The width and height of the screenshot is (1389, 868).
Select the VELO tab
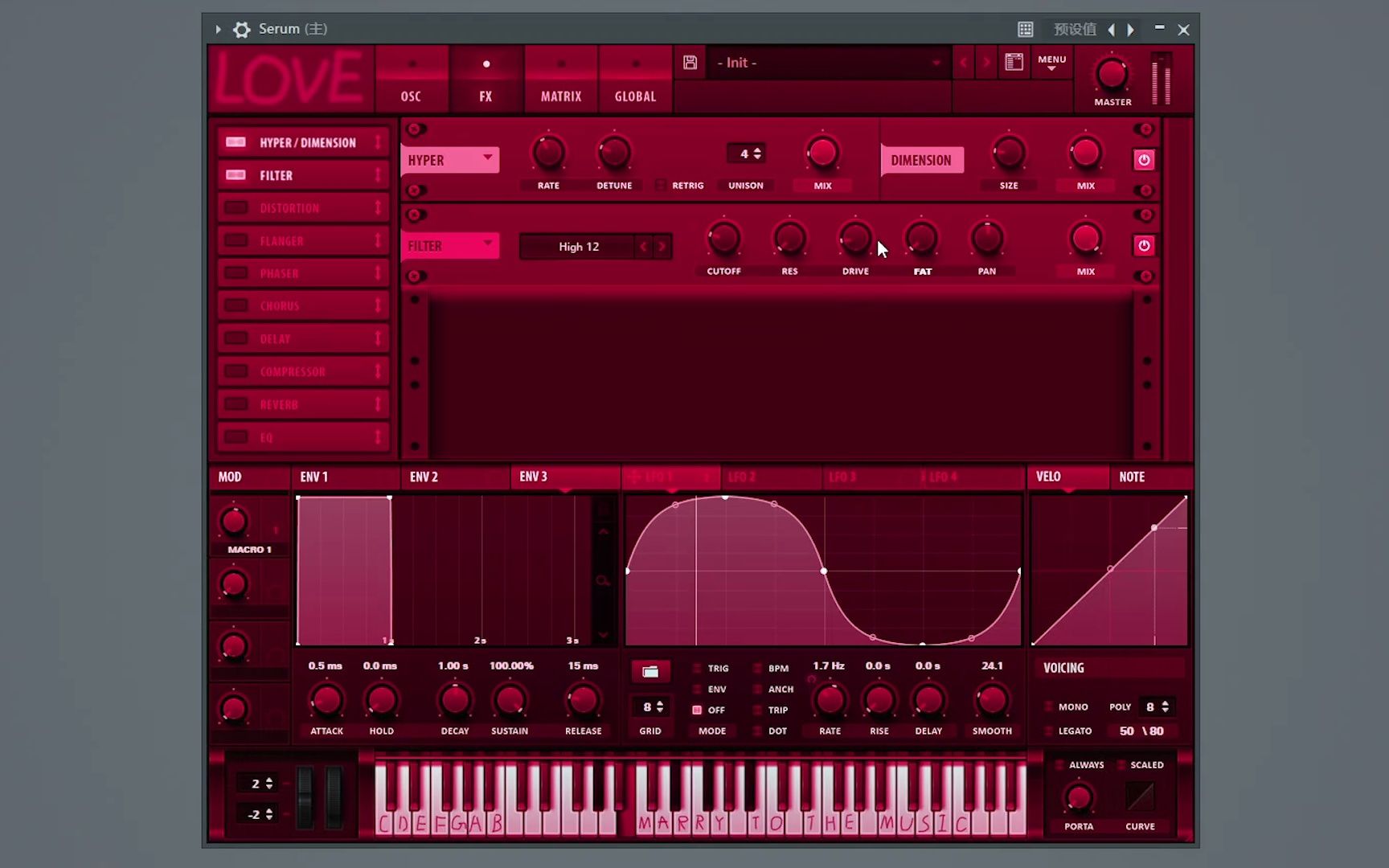click(1067, 477)
